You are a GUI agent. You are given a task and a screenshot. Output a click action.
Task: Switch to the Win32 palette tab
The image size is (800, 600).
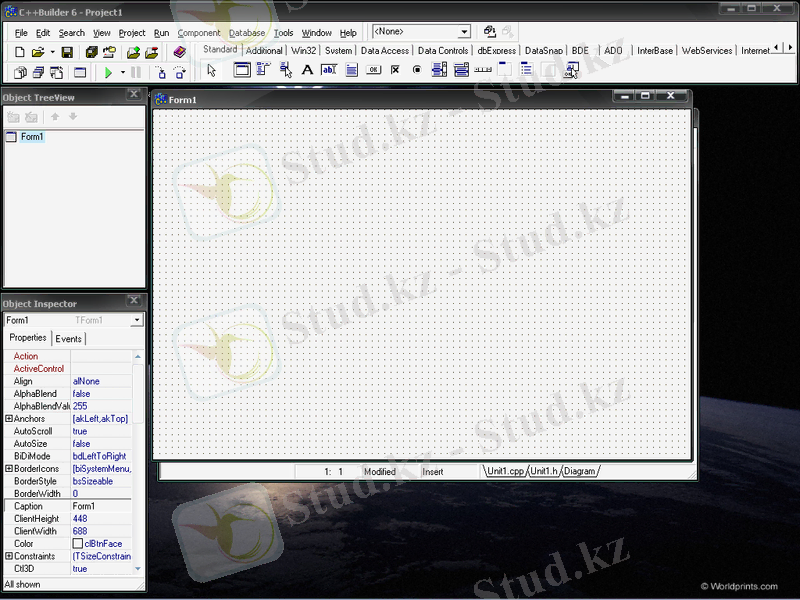pos(304,51)
